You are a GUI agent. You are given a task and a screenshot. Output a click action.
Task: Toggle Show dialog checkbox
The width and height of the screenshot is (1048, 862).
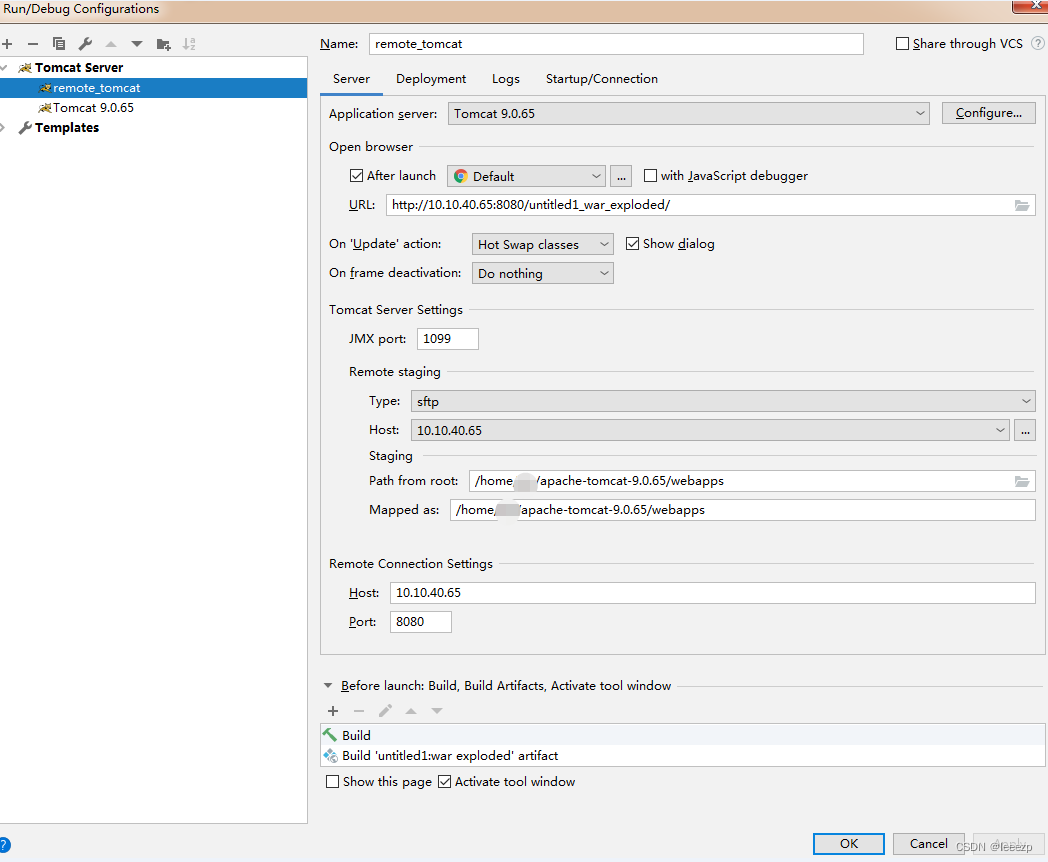tap(632, 244)
